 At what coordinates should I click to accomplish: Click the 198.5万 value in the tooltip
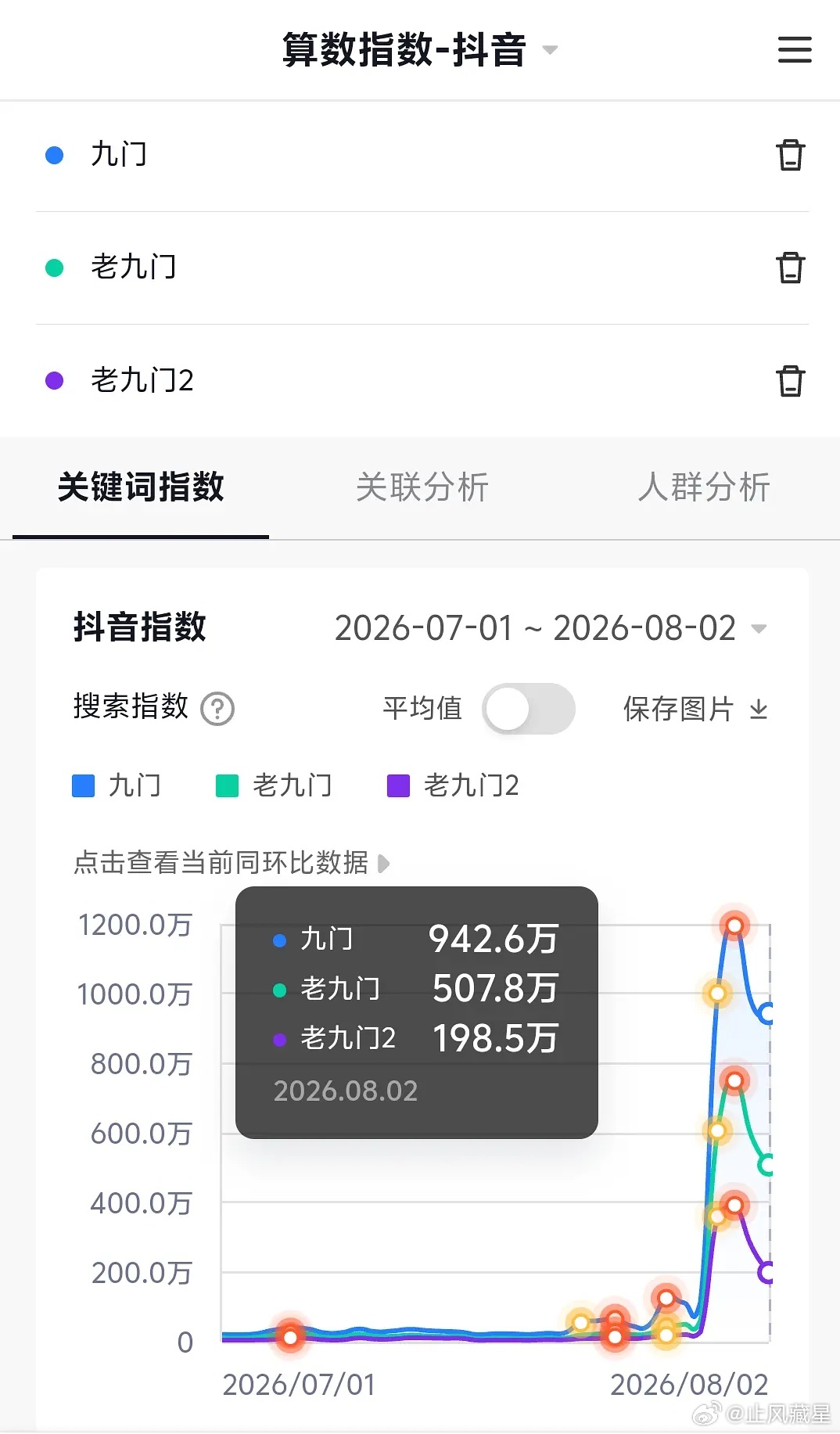pos(495,1038)
